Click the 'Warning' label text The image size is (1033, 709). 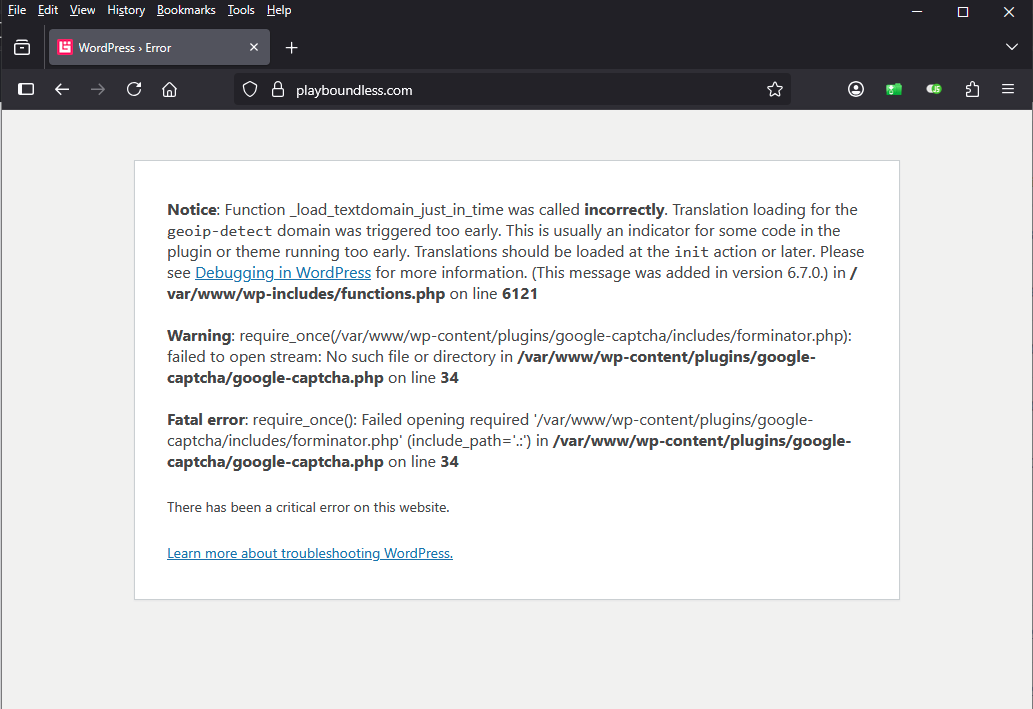coord(199,335)
